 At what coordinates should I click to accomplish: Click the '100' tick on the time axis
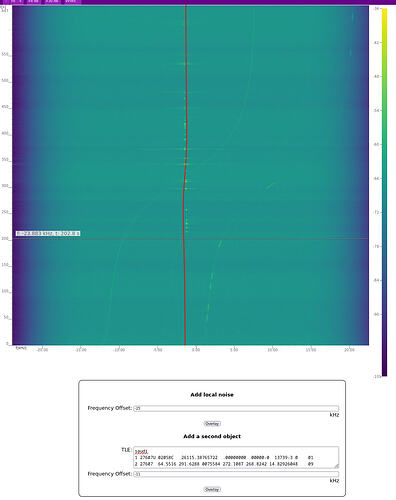pos(5,291)
